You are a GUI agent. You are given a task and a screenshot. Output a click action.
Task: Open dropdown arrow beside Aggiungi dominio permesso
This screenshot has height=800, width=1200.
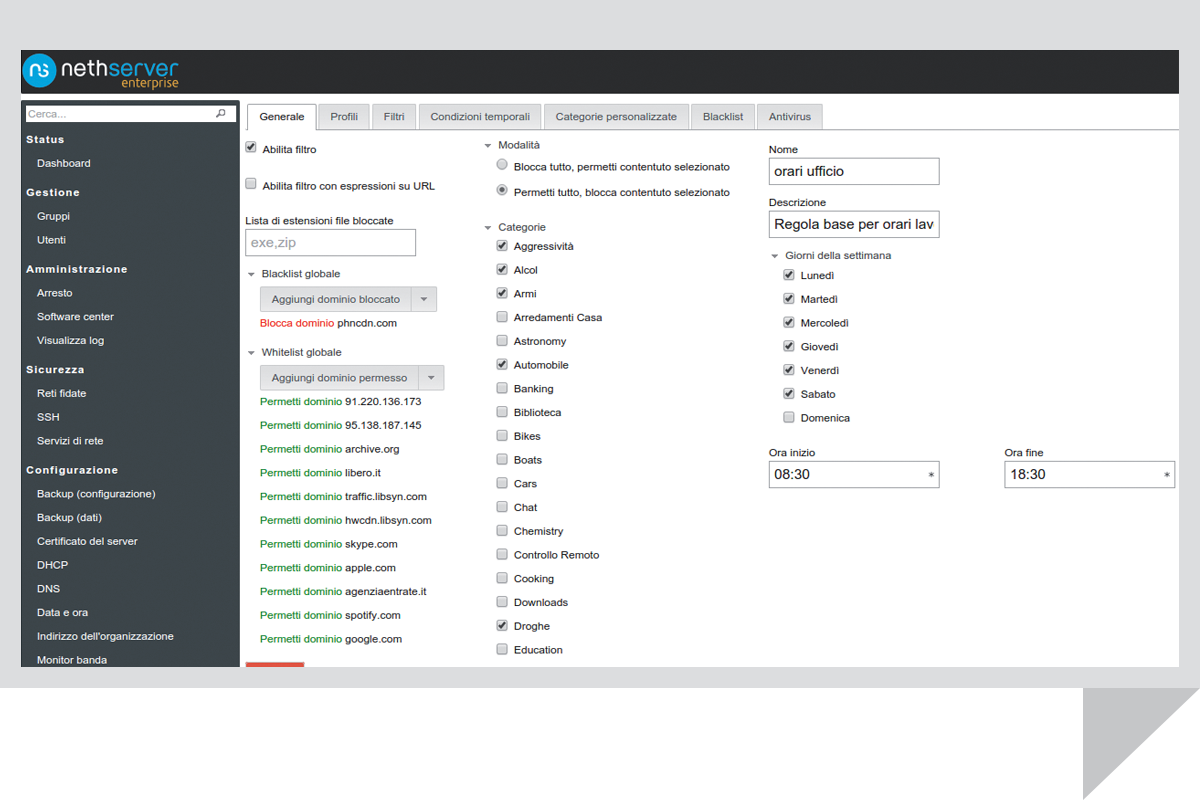click(431, 378)
